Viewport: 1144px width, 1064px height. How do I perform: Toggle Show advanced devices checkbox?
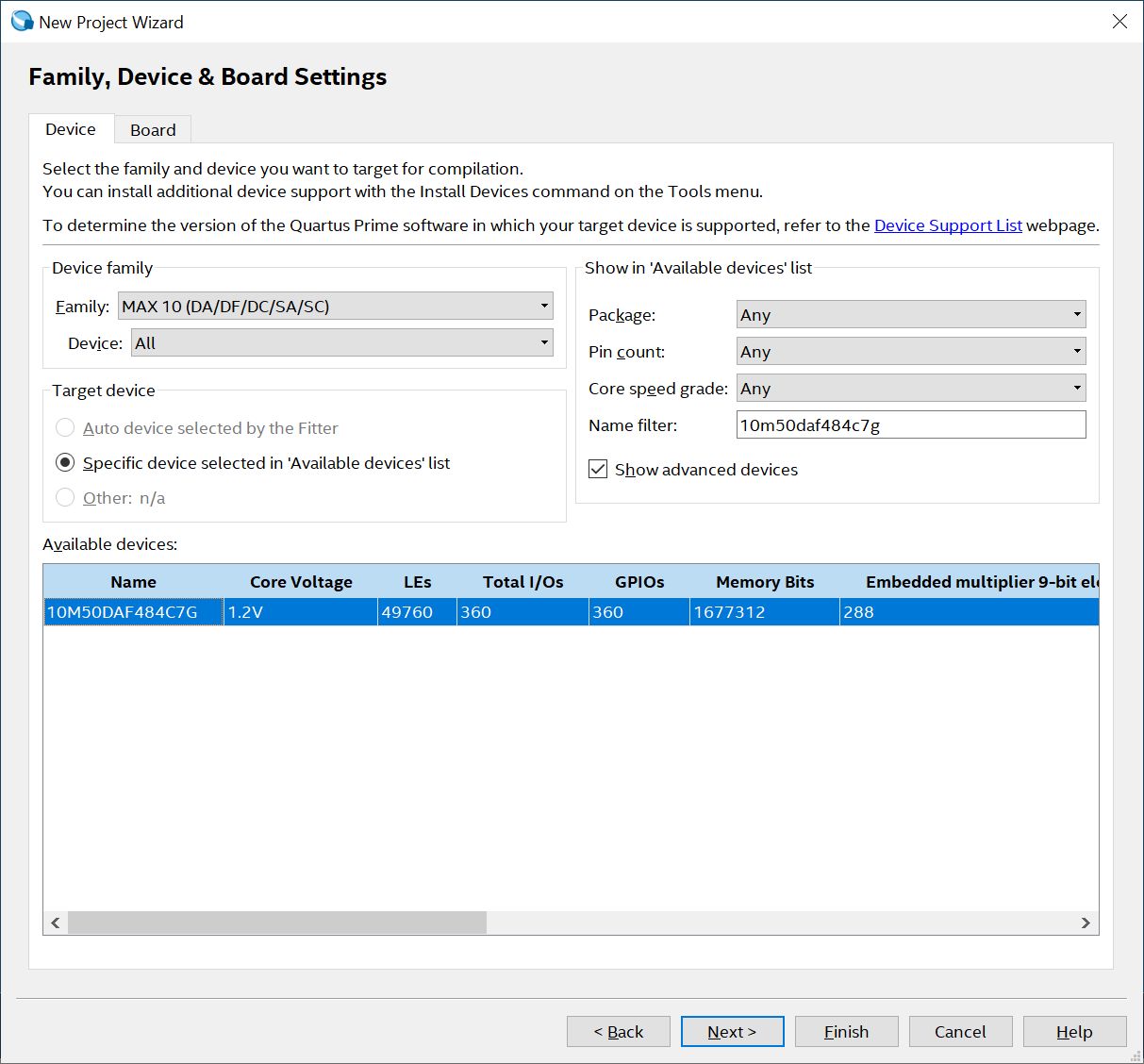[598, 470]
